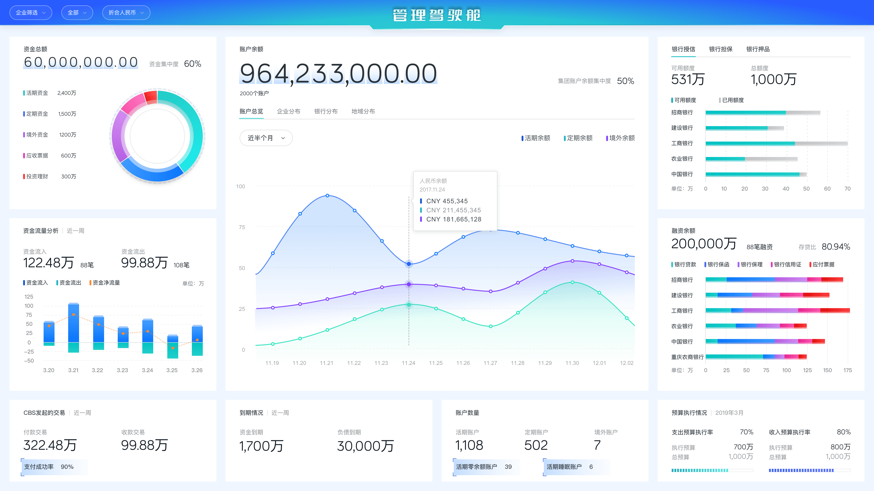874x491 pixels.
Task: Toggle the 活期余额 legend series
Action: [536, 138]
